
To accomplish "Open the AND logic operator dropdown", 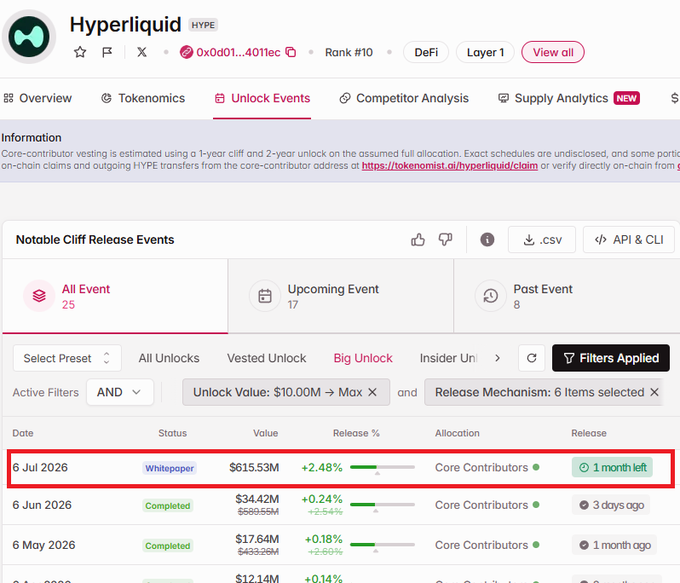I will click(x=120, y=392).
